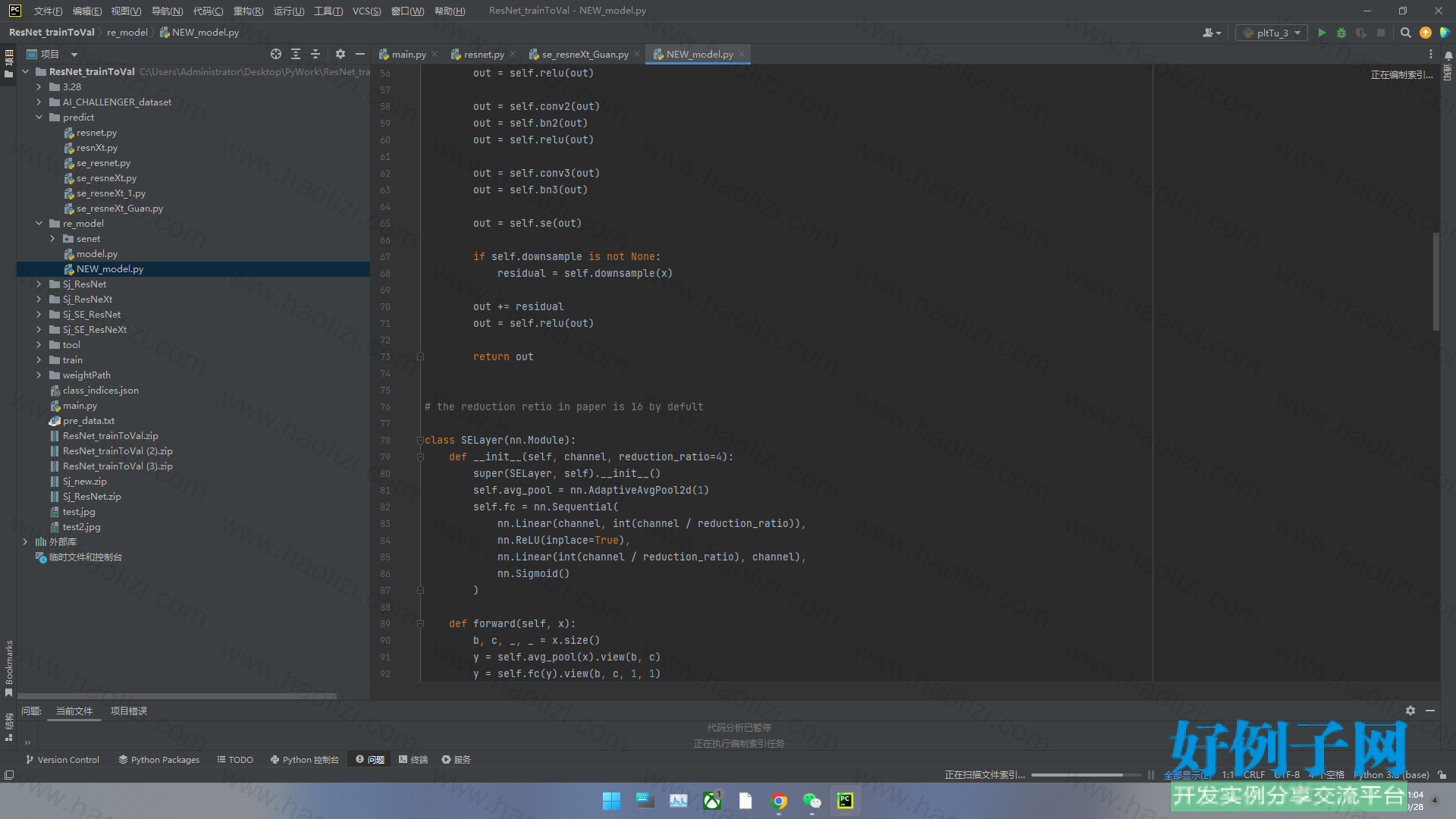
Task: Switch to main.py editor tab
Action: tap(409, 54)
